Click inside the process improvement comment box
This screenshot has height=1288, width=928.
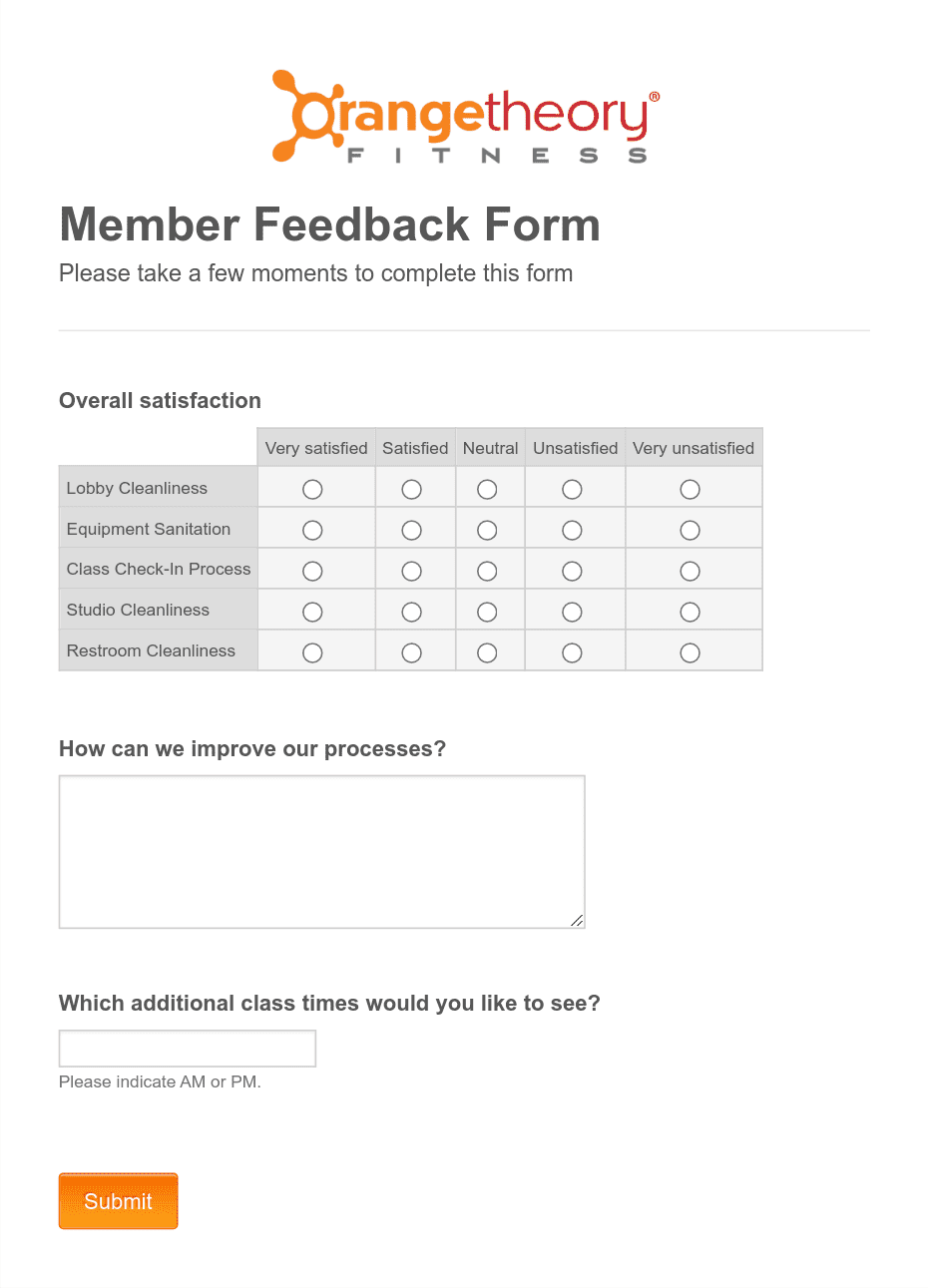(x=321, y=851)
